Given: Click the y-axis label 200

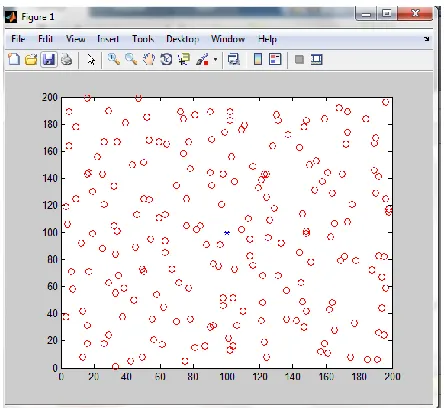Looking at the screenshot, I should tap(50, 97).
